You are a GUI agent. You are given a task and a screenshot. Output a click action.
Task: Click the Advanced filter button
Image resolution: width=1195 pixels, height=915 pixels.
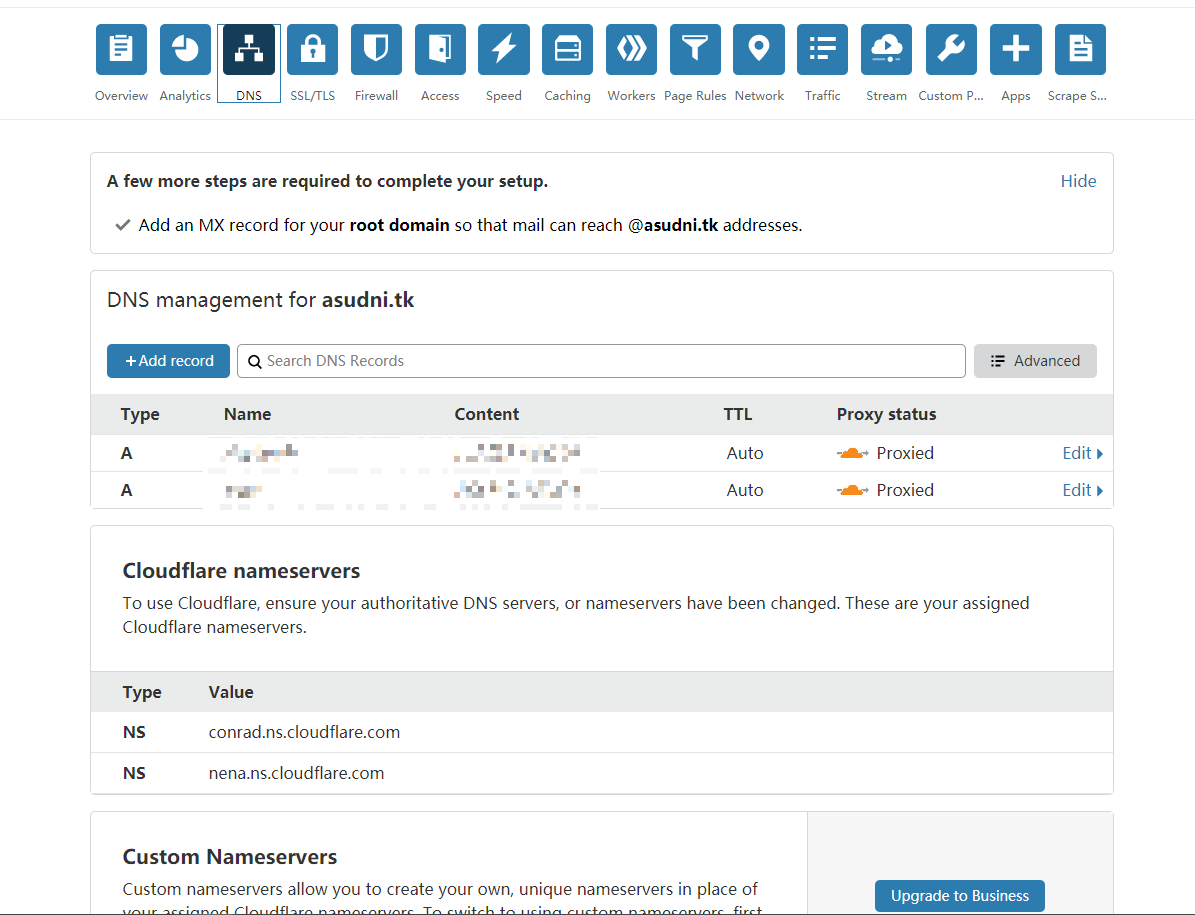tap(1035, 361)
